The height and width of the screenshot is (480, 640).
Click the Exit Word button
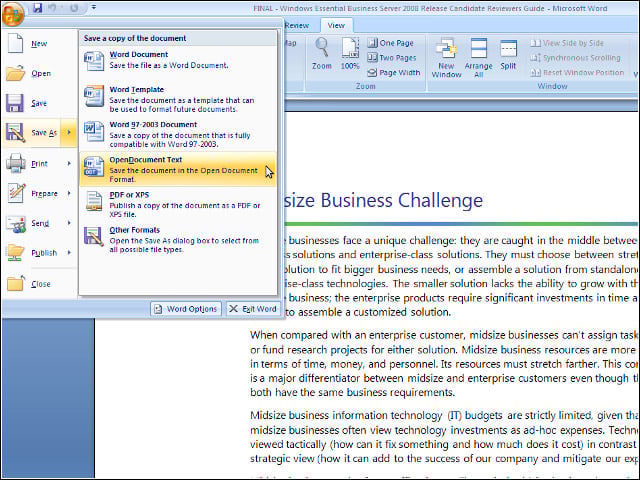click(x=253, y=309)
